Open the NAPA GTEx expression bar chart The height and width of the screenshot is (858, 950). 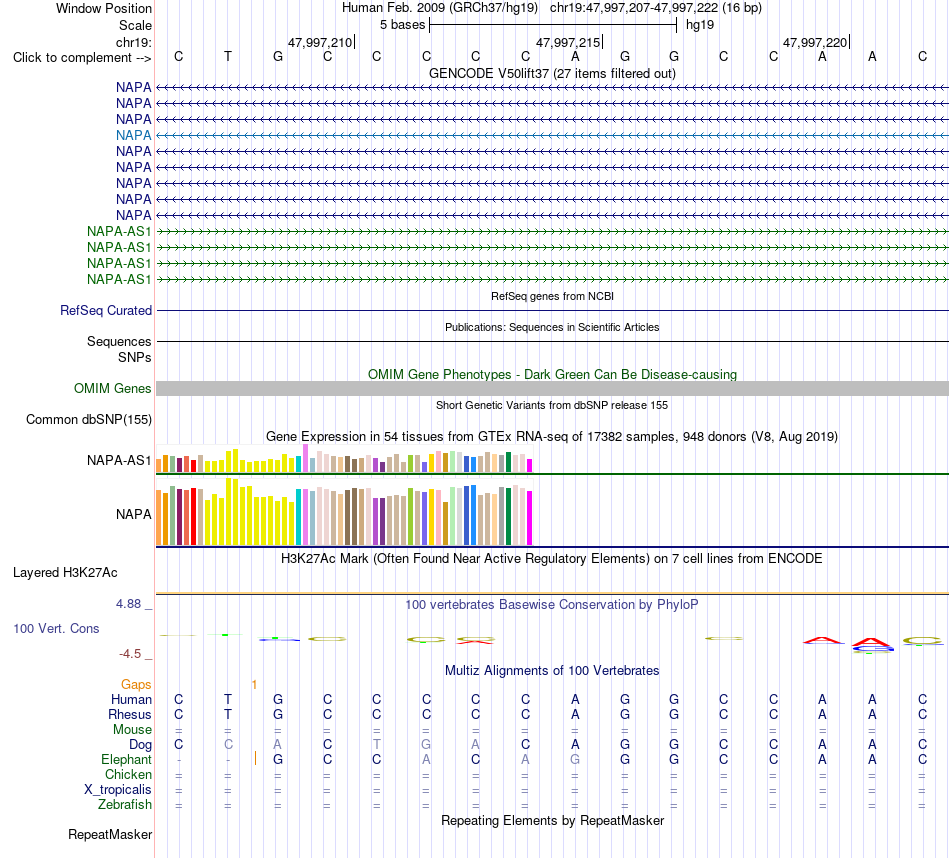click(344, 511)
